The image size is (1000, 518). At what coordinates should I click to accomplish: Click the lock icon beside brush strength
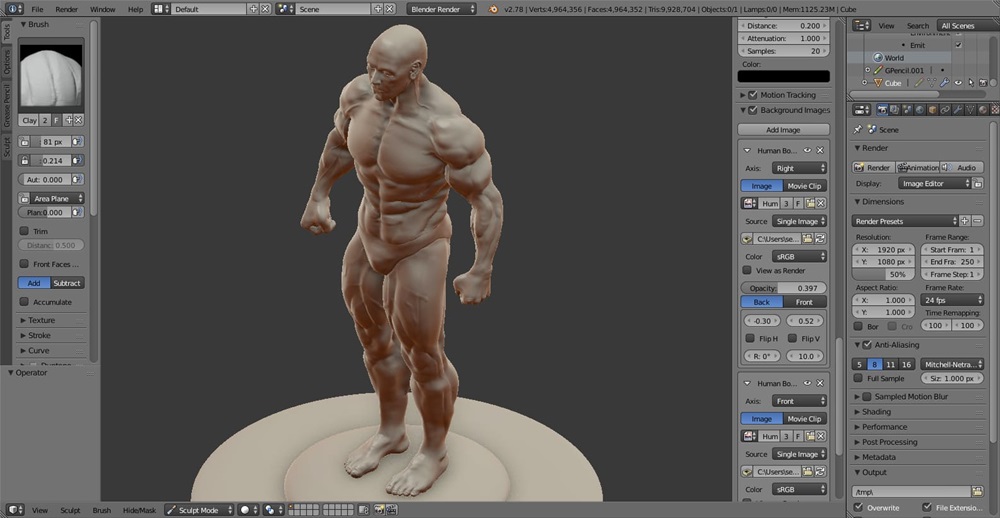[x=24, y=160]
